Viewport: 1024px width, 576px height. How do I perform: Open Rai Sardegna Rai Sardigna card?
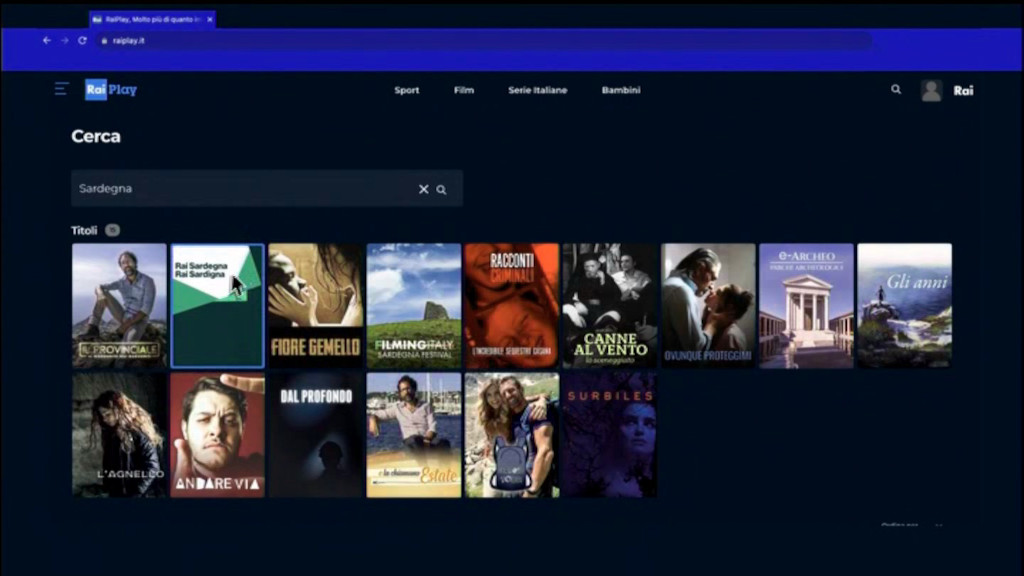click(217, 306)
